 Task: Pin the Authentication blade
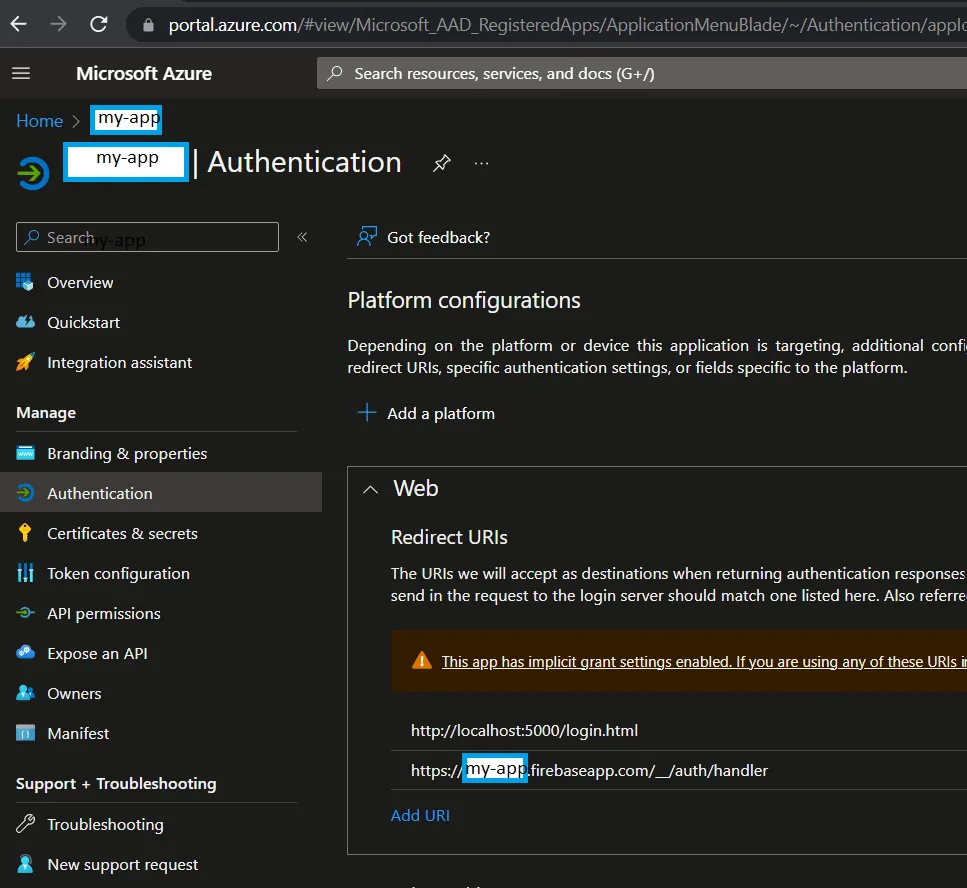pos(441,163)
